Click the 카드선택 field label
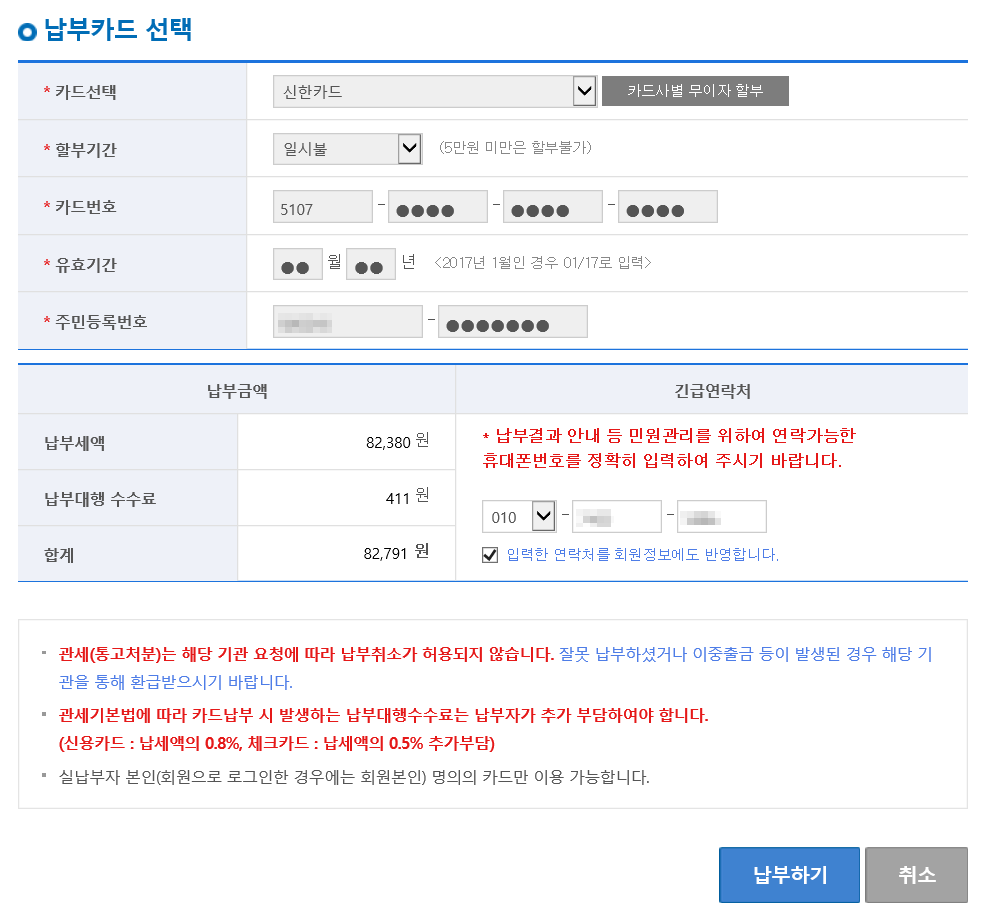The image size is (995, 921). click(86, 91)
